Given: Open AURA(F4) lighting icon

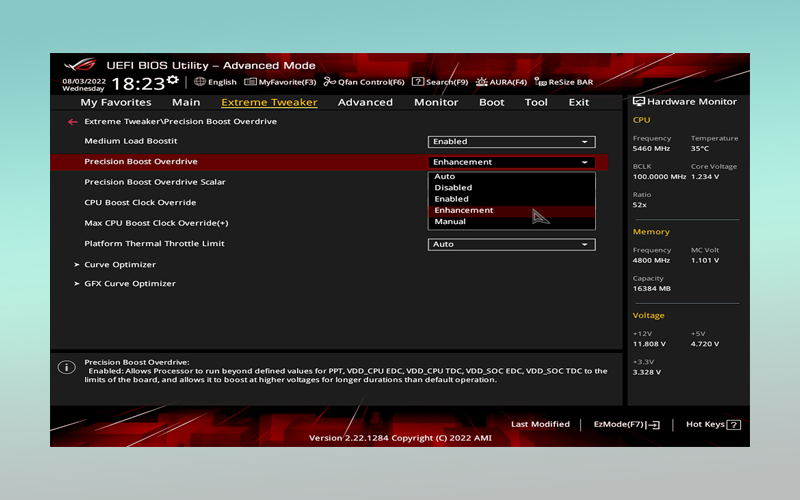Looking at the screenshot, I should 482,82.
